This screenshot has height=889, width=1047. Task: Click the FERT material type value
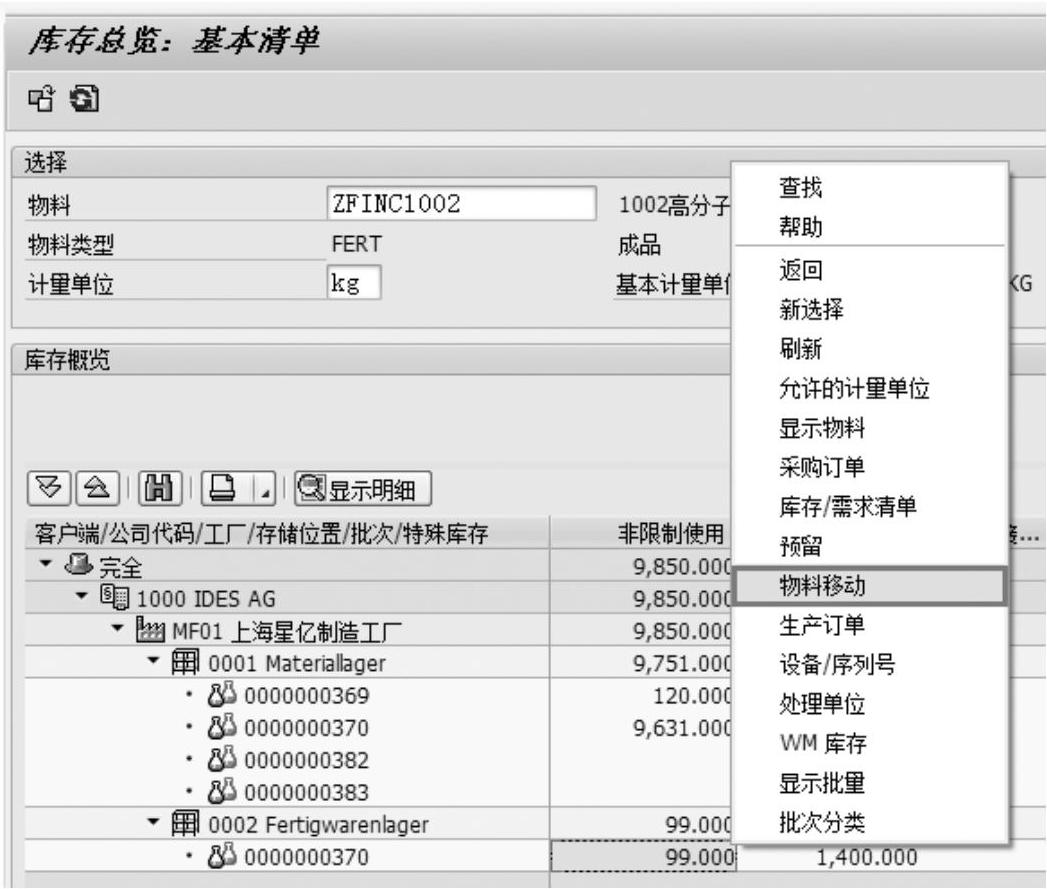(357, 244)
